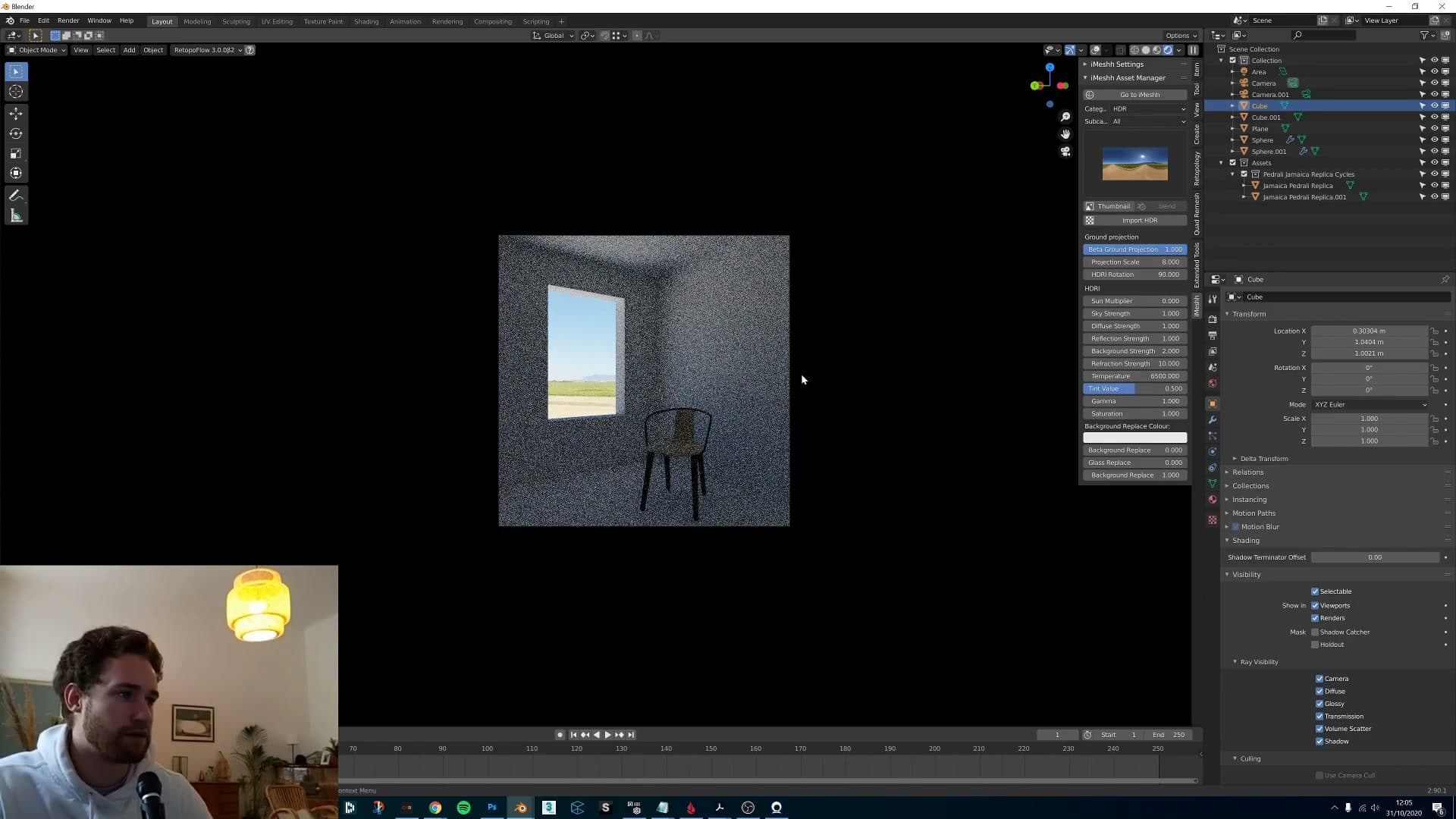Adjust the Beta Ground Projection slider
Screen dimensions: 1456x819
[x=1135, y=249]
